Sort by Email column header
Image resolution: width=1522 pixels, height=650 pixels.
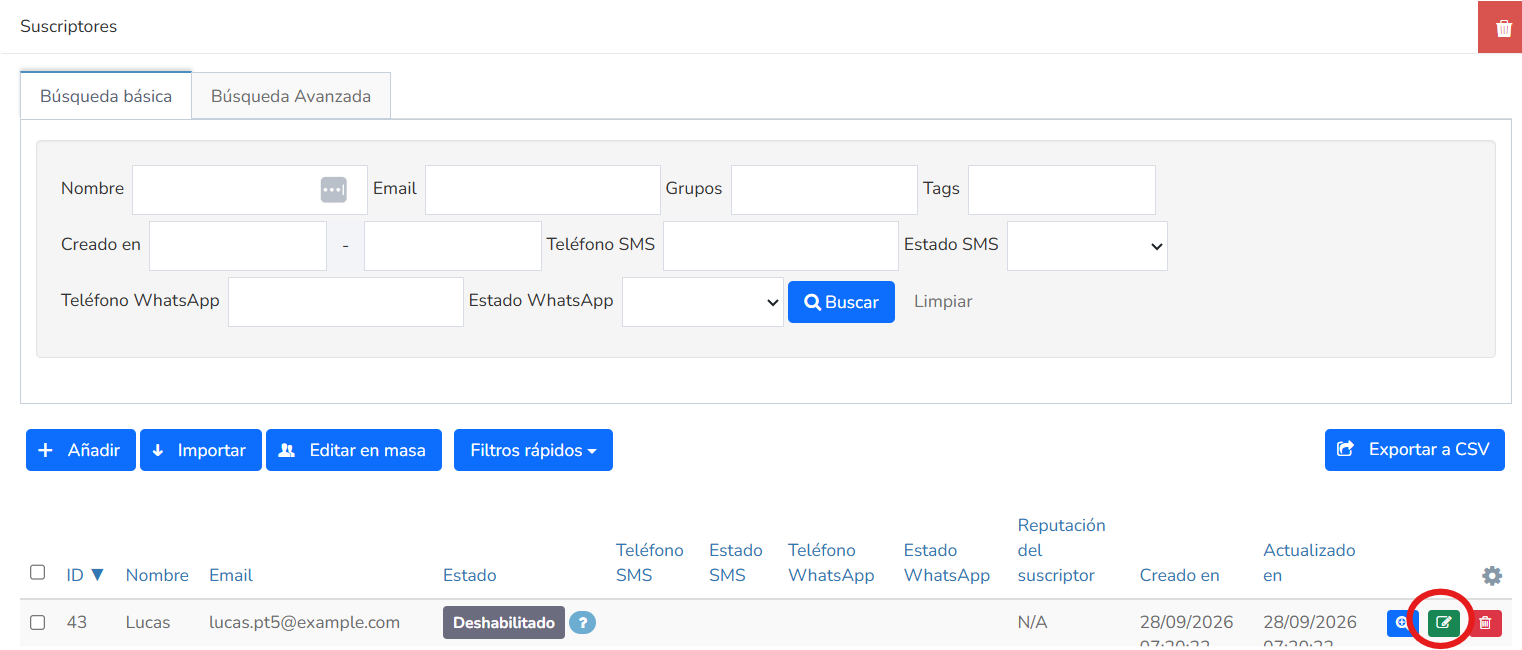231,575
